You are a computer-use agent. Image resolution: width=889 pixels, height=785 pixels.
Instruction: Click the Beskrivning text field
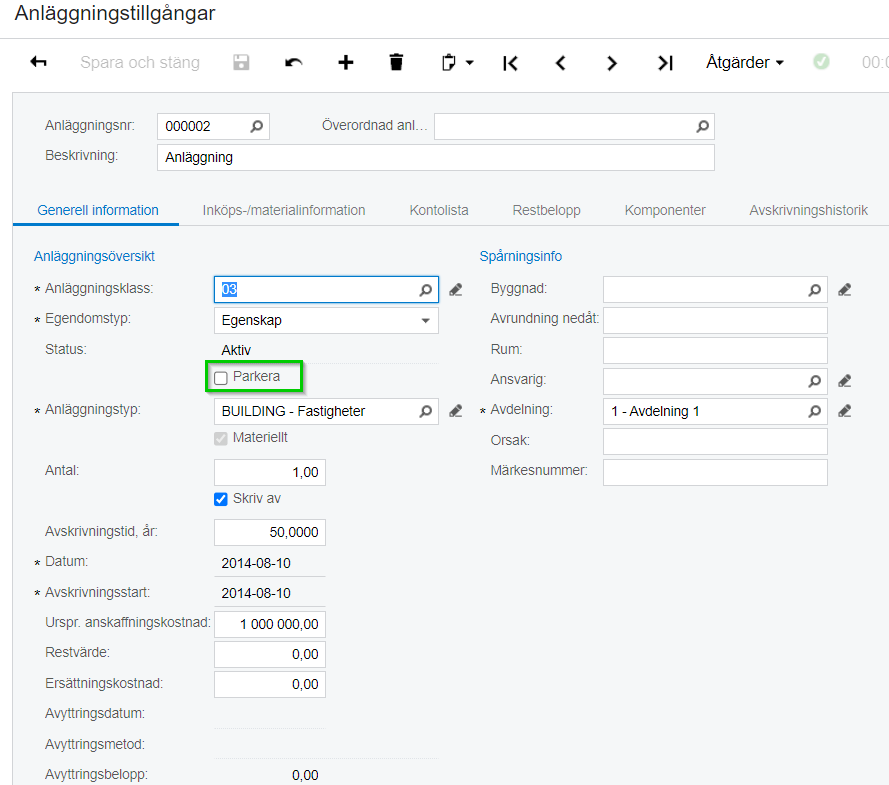(x=435, y=158)
